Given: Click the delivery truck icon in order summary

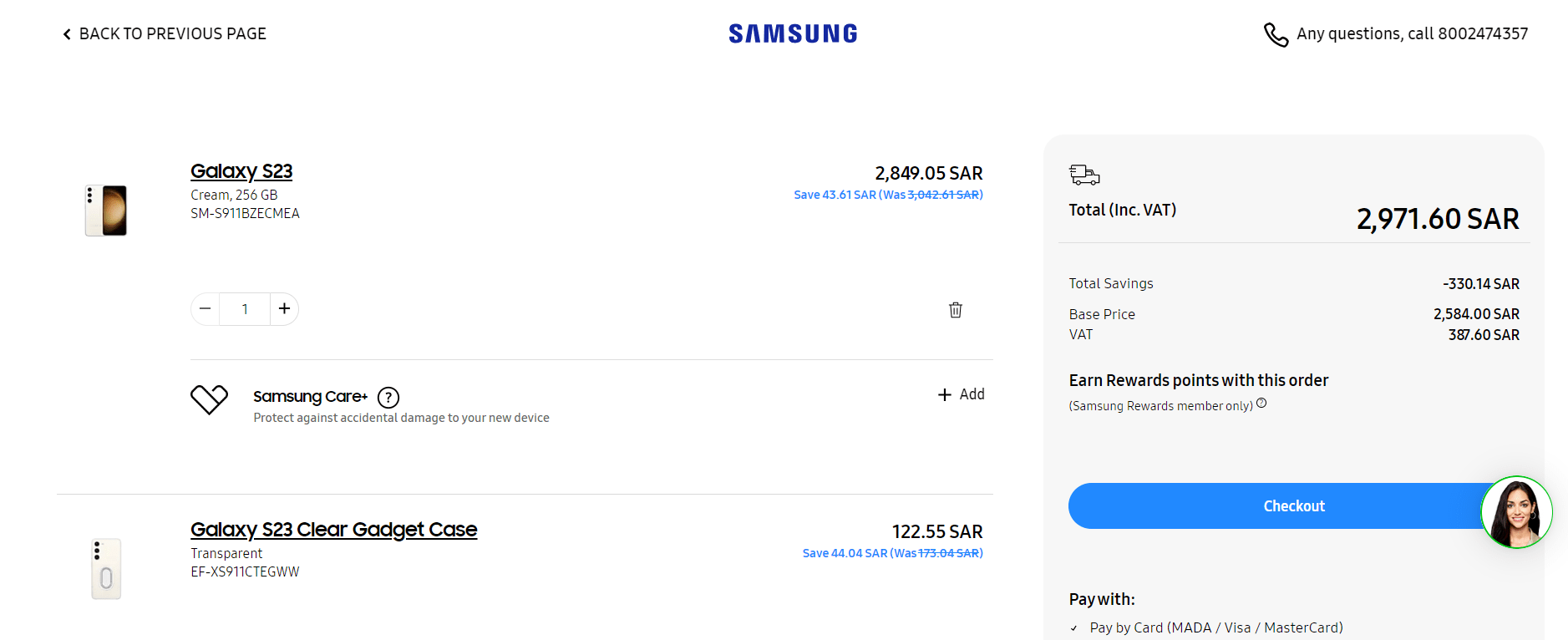Looking at the screenshot, I should click(x=1083, y=175).
